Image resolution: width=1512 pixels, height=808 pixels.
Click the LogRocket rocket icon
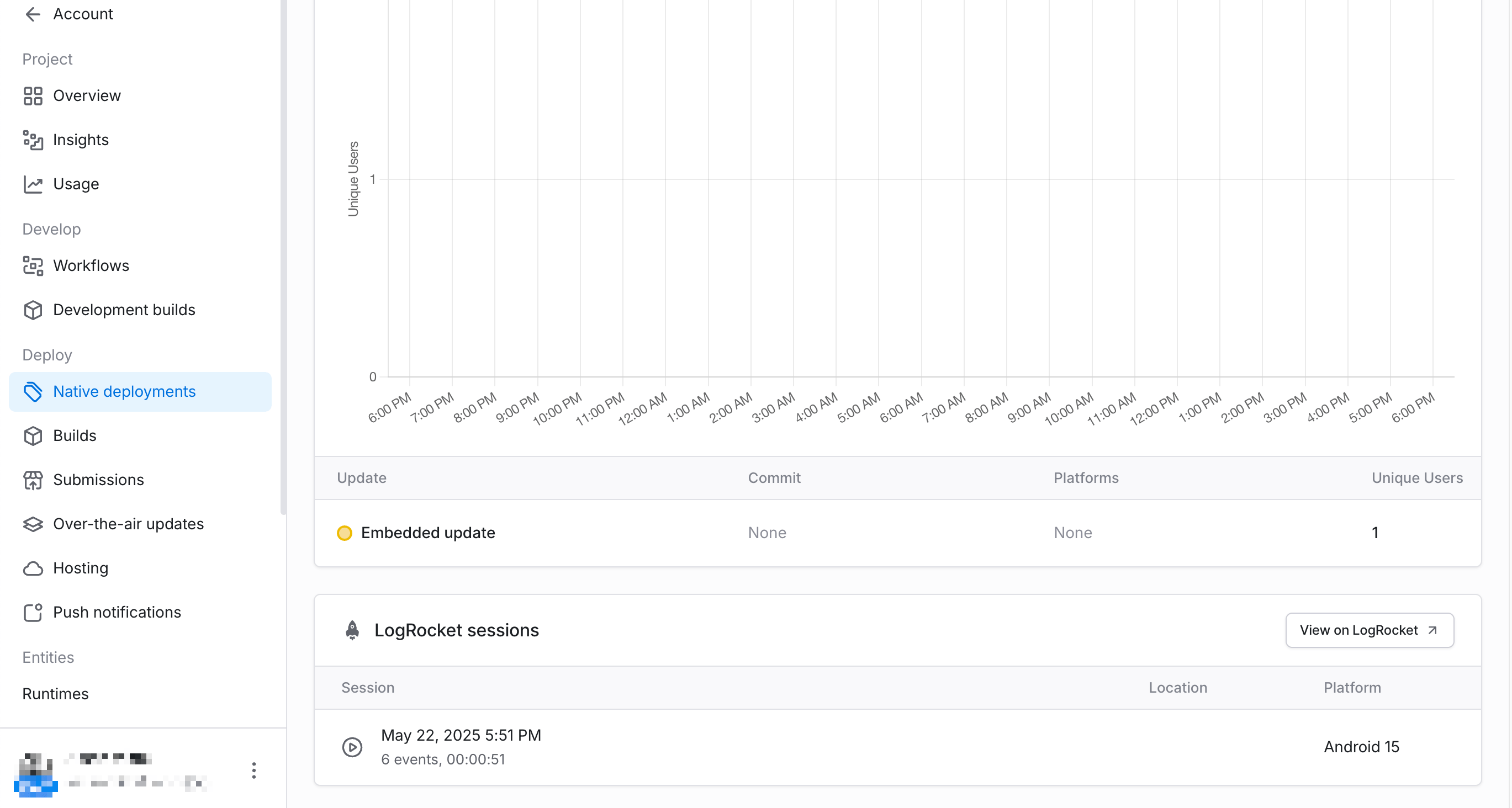[352, 630]
